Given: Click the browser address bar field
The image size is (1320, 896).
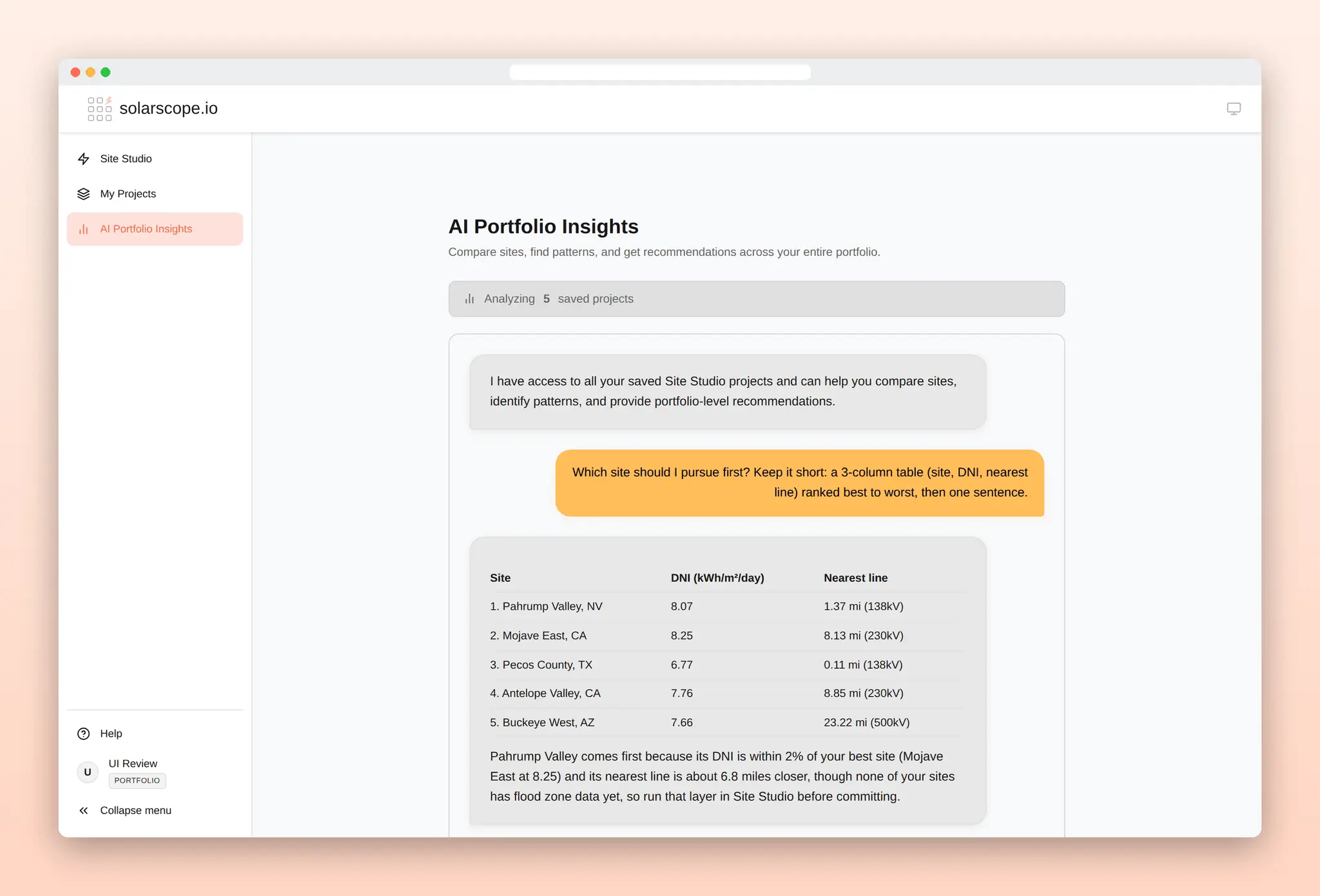Looking at the screenshot, I should tap(660, 72).
